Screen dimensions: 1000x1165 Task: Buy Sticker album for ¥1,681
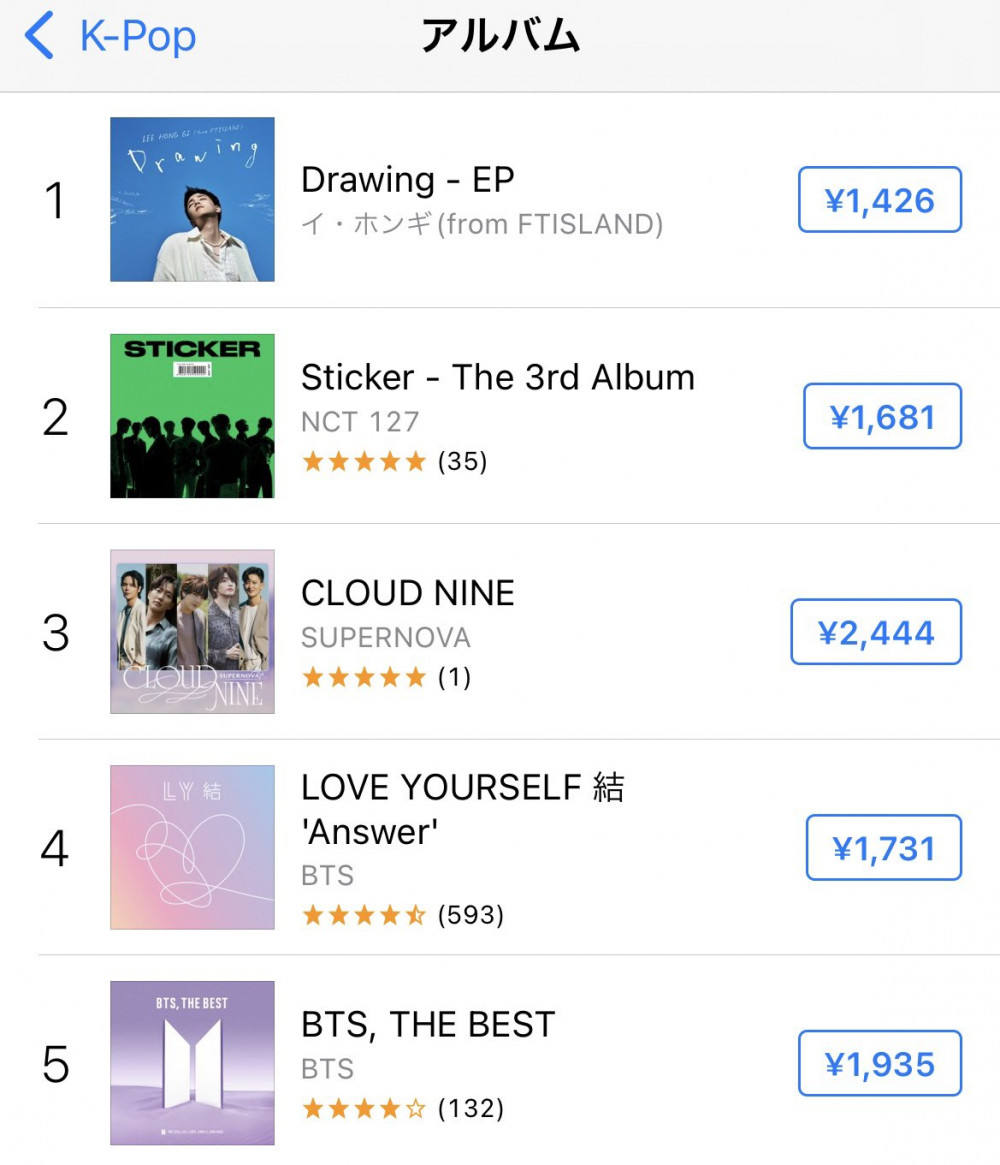coord(883,416)
